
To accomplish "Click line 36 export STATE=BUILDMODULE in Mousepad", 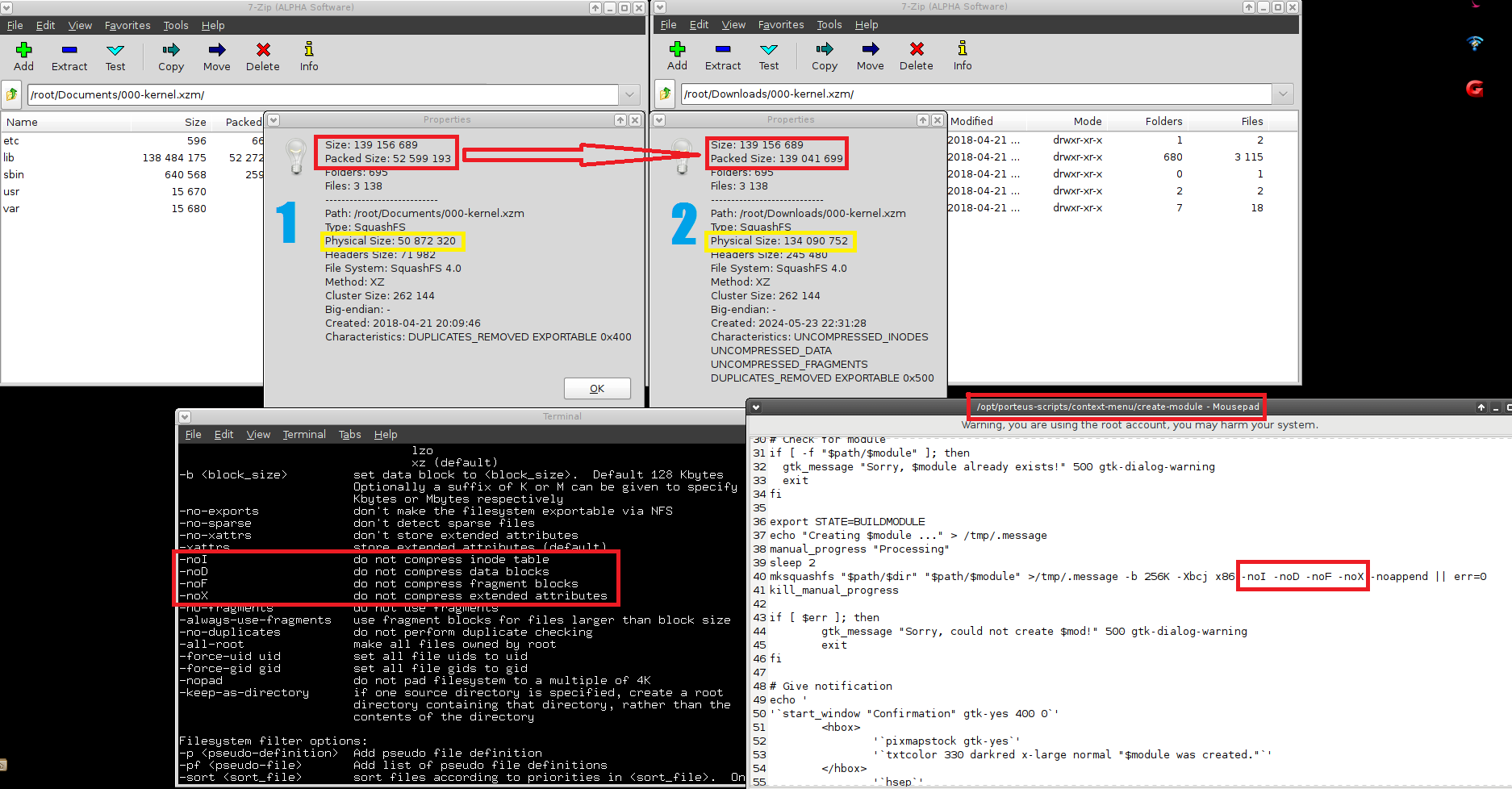I will [x=847, y=521].
